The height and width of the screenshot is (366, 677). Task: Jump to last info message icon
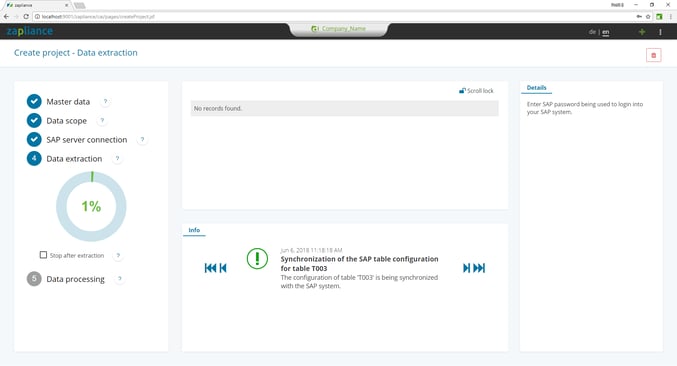tap(479, 268)
